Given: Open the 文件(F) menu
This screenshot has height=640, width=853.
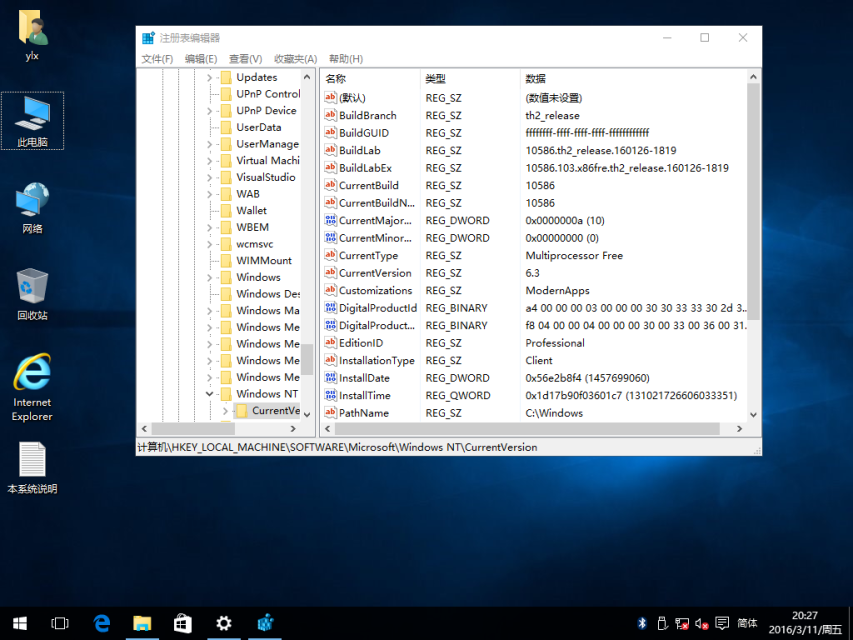Looking at the screenshot, I should (x=157, y=59).
